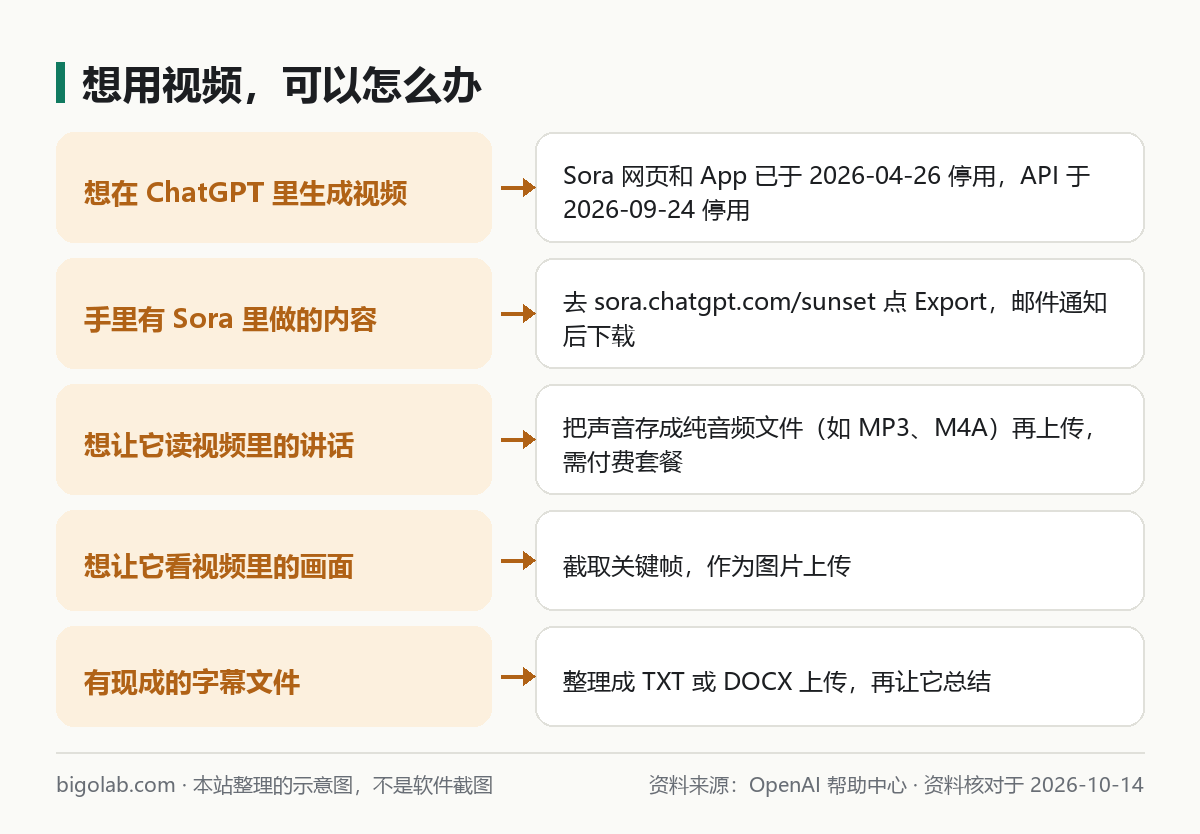Select the card '有现成的字幕文件'
Screen dimensions: 1200x834
click(x=274, y=677)
